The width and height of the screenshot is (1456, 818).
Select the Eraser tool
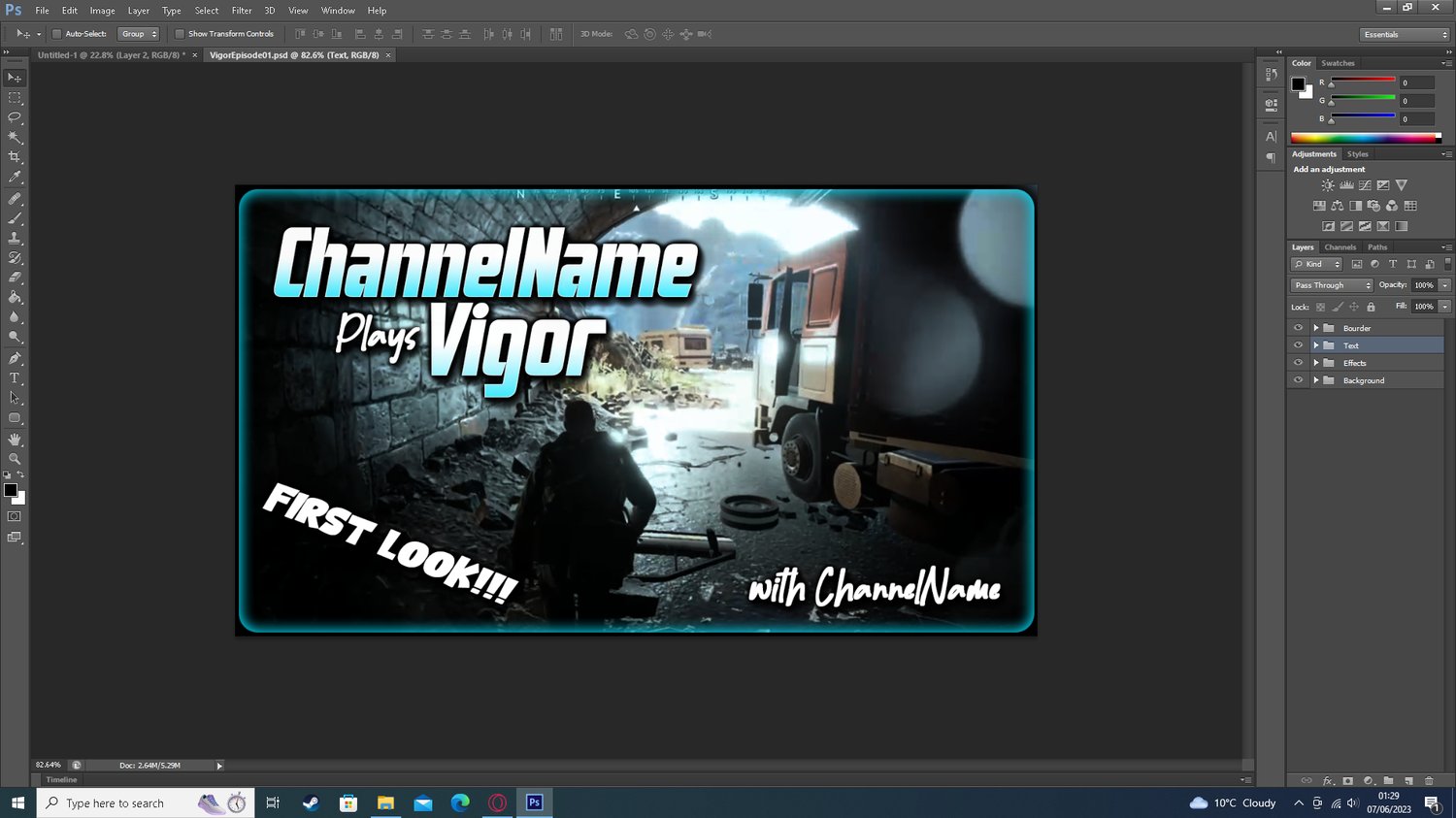[x=15, y=278]
